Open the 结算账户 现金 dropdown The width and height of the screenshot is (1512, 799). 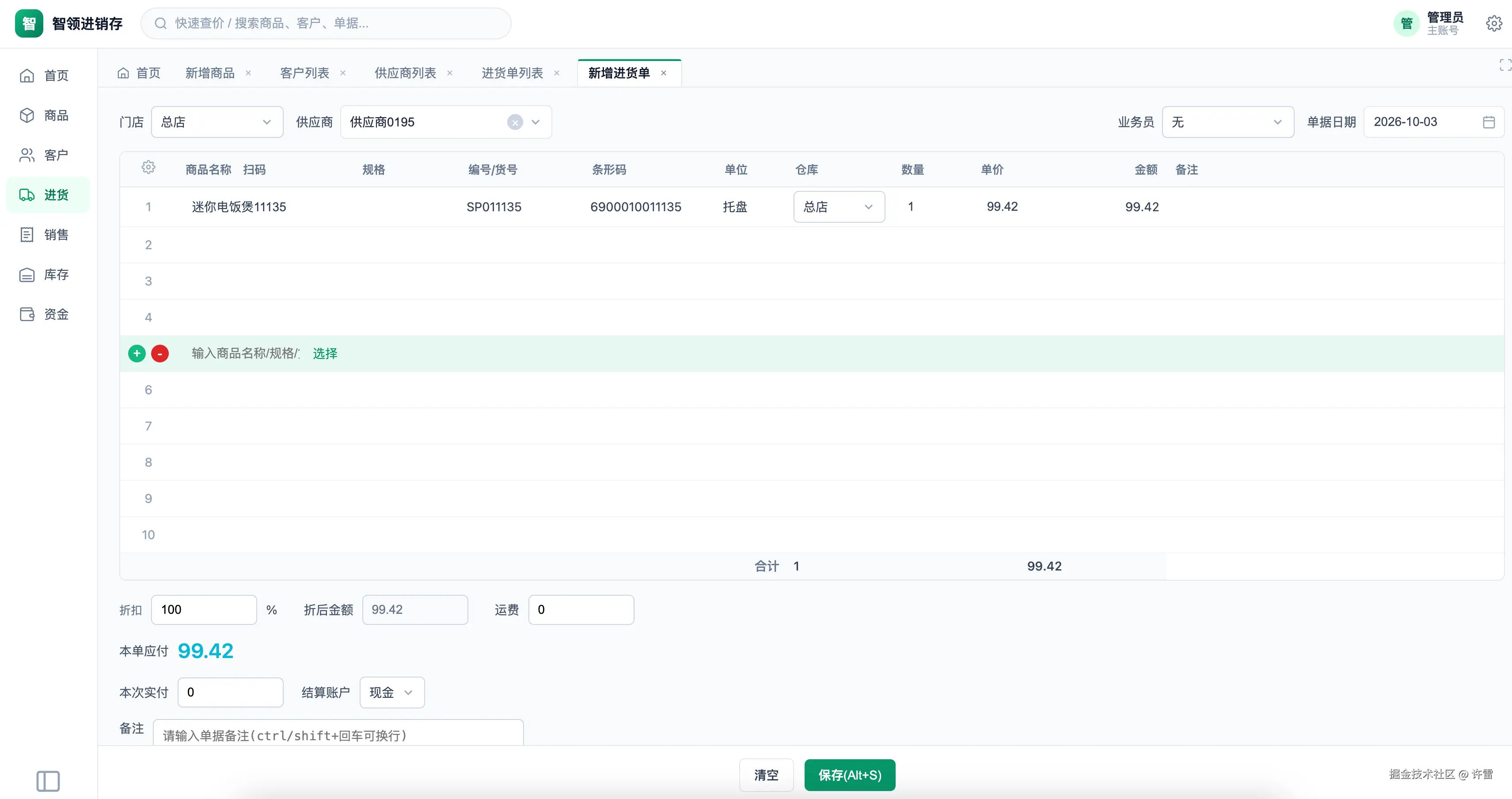coord(391,692)
